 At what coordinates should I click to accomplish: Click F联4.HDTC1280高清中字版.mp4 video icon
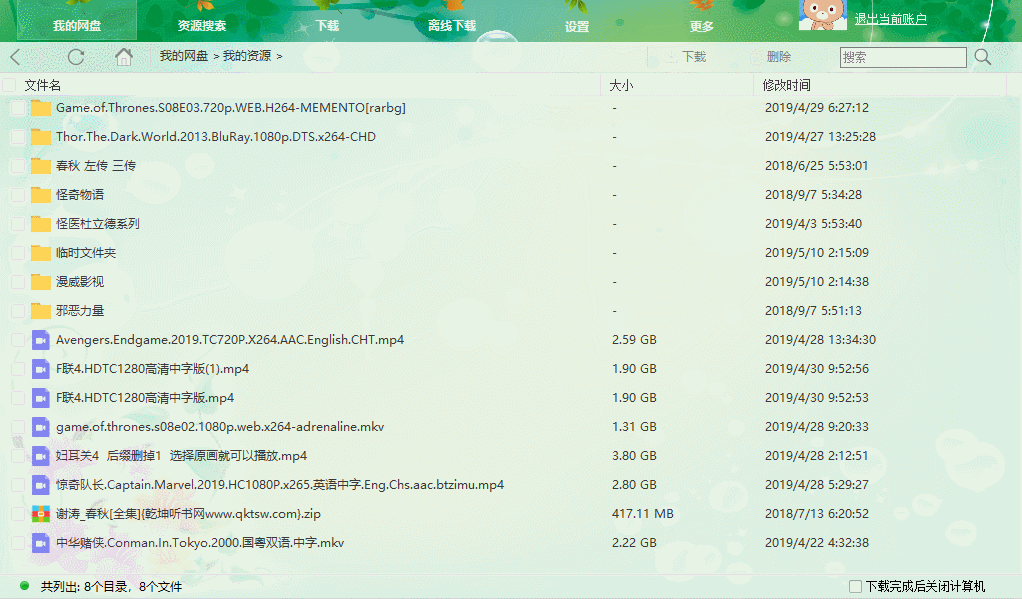(40, 398)
